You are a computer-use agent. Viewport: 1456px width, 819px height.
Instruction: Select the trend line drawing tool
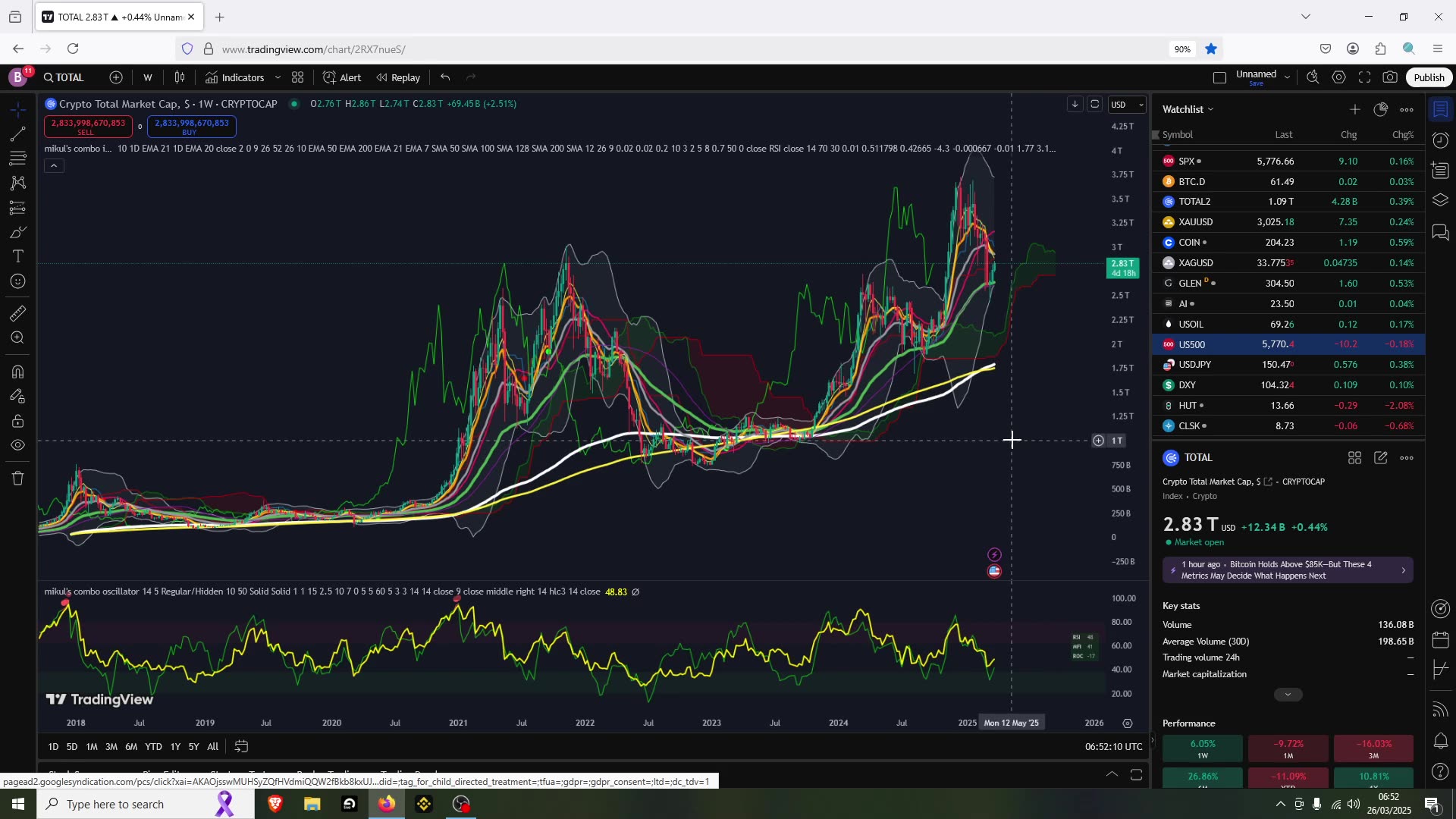(x=17, y=135)
